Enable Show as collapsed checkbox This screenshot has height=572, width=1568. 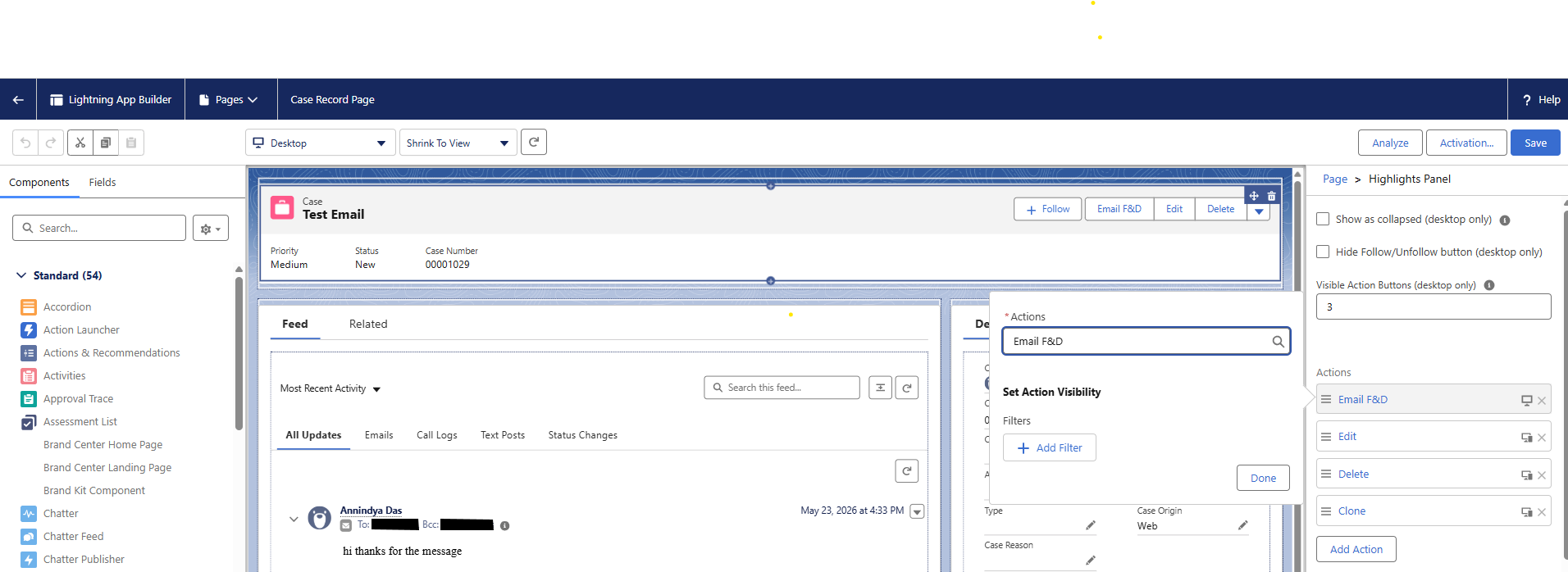pos(1323,219)
